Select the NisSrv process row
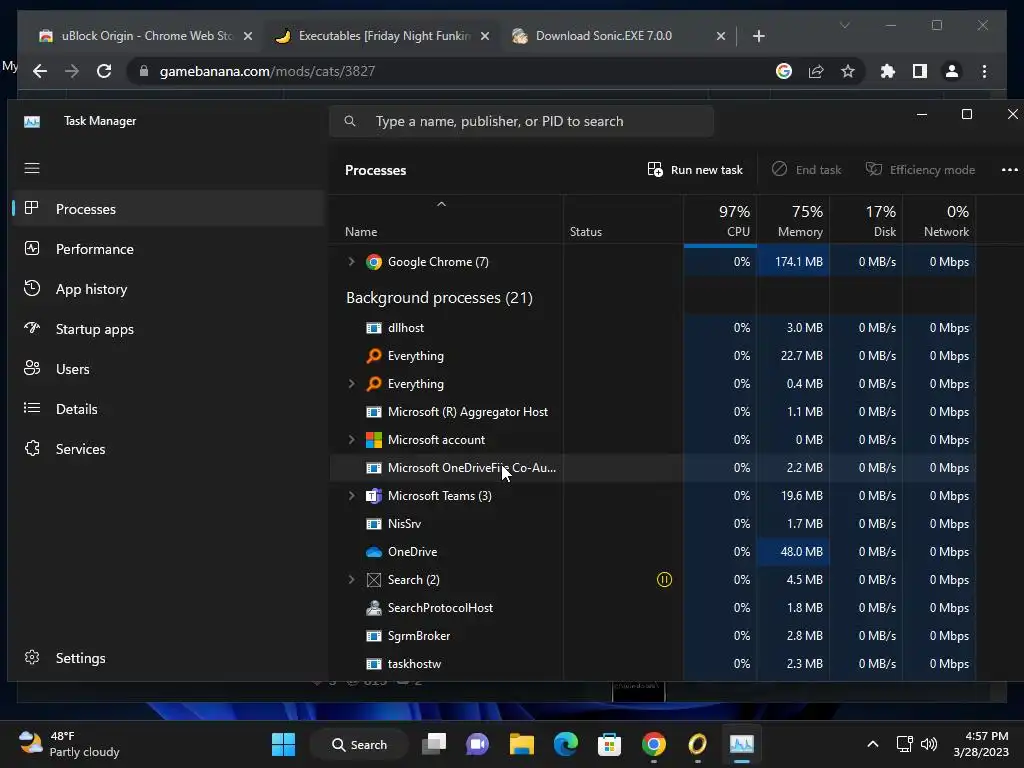Viewport: 1024px width, 768px height. [652, 524]
